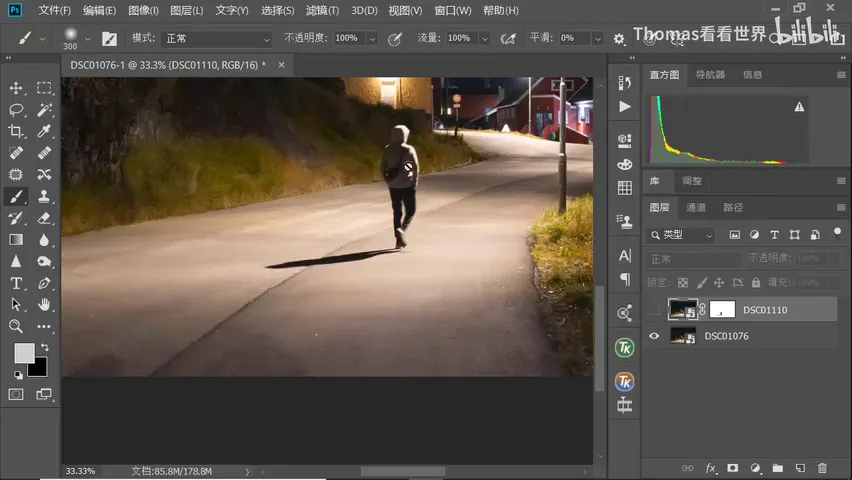Enable airbrush-style build-up
The image size is (852, 480).
(508, 39)
